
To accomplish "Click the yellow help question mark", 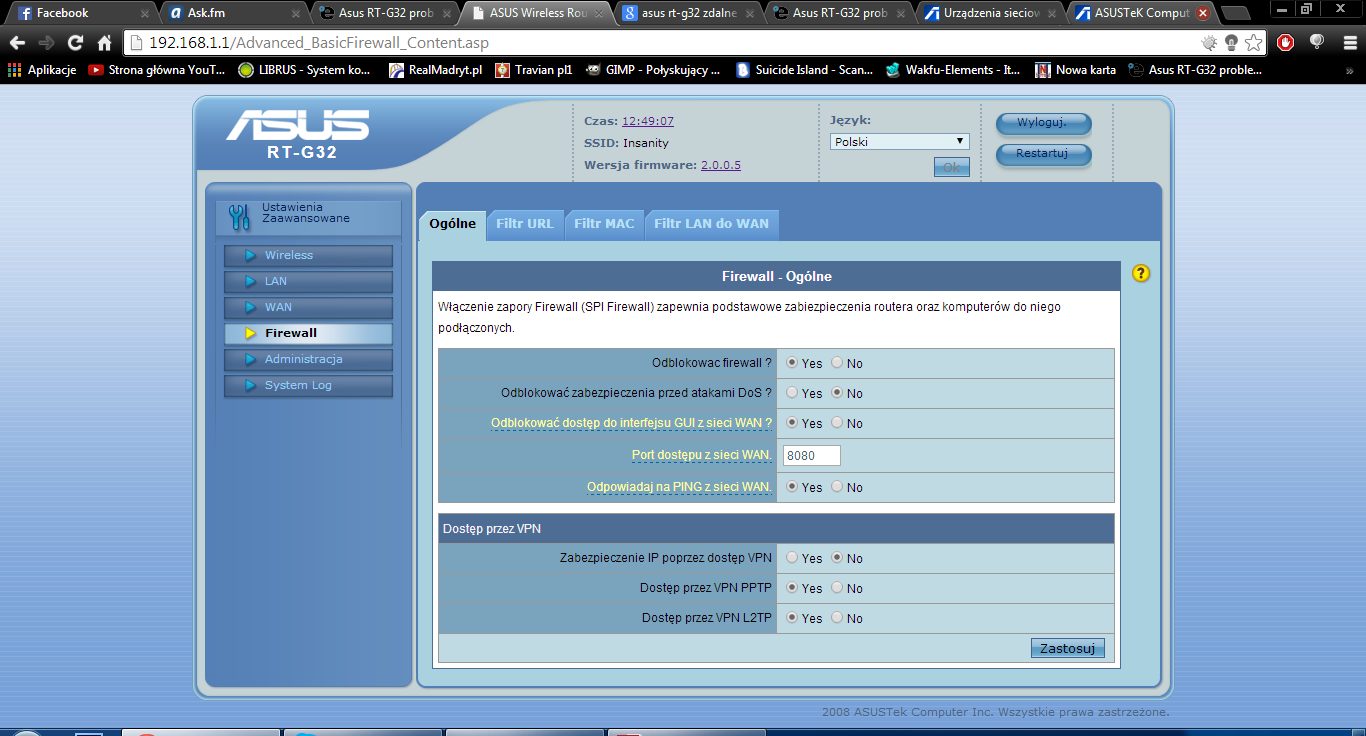I will pyautogui.click(x=1141, y=273).
